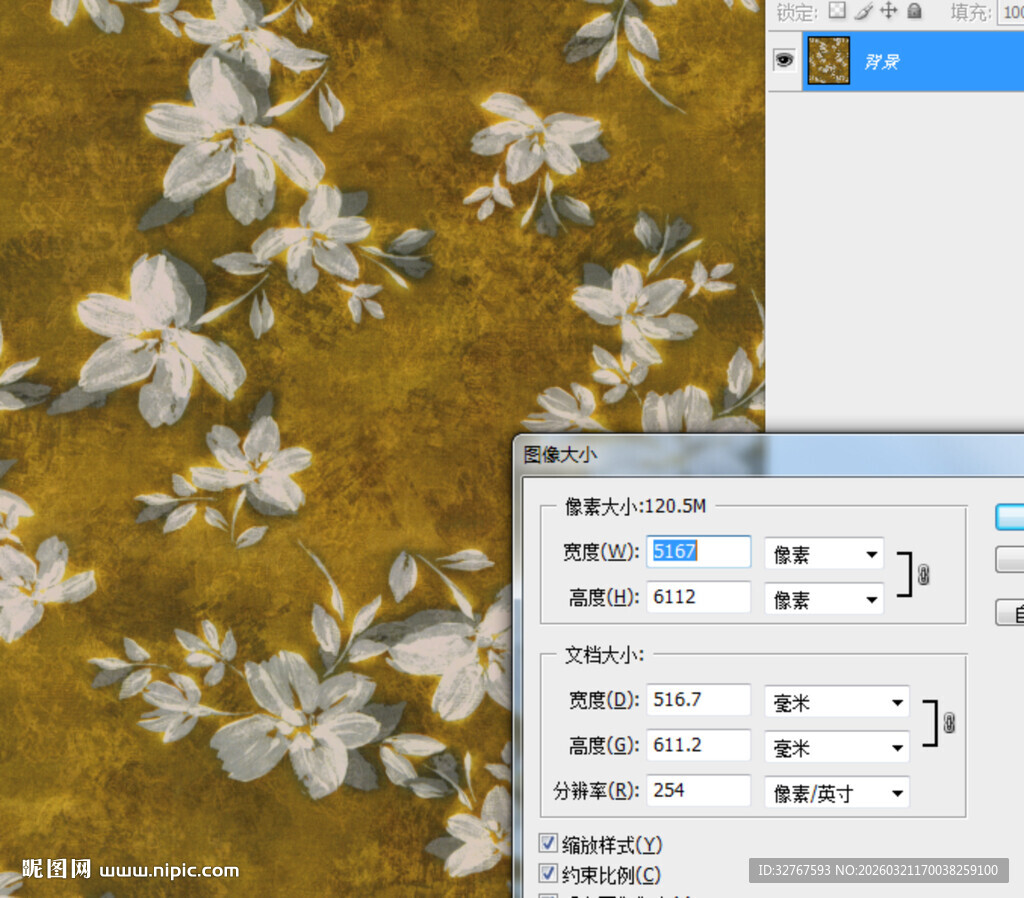Click the document size chain link icon
The image size is (1024, 898).
[948, 723]
